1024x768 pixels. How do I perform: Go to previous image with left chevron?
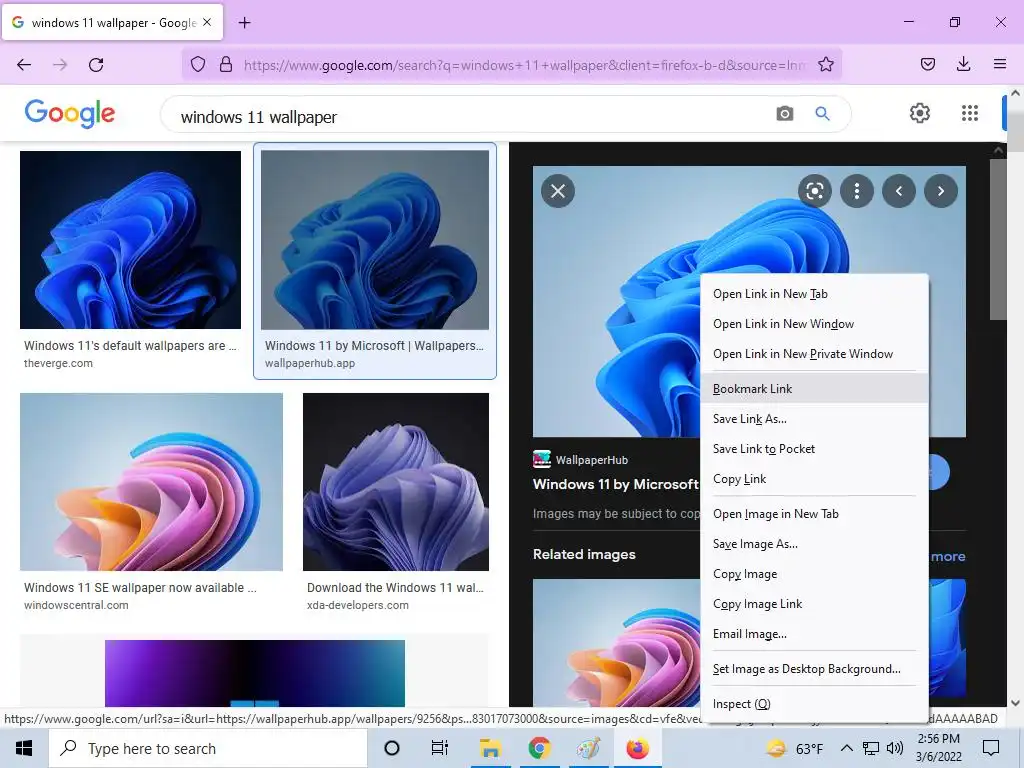click(x=899, y=191)
